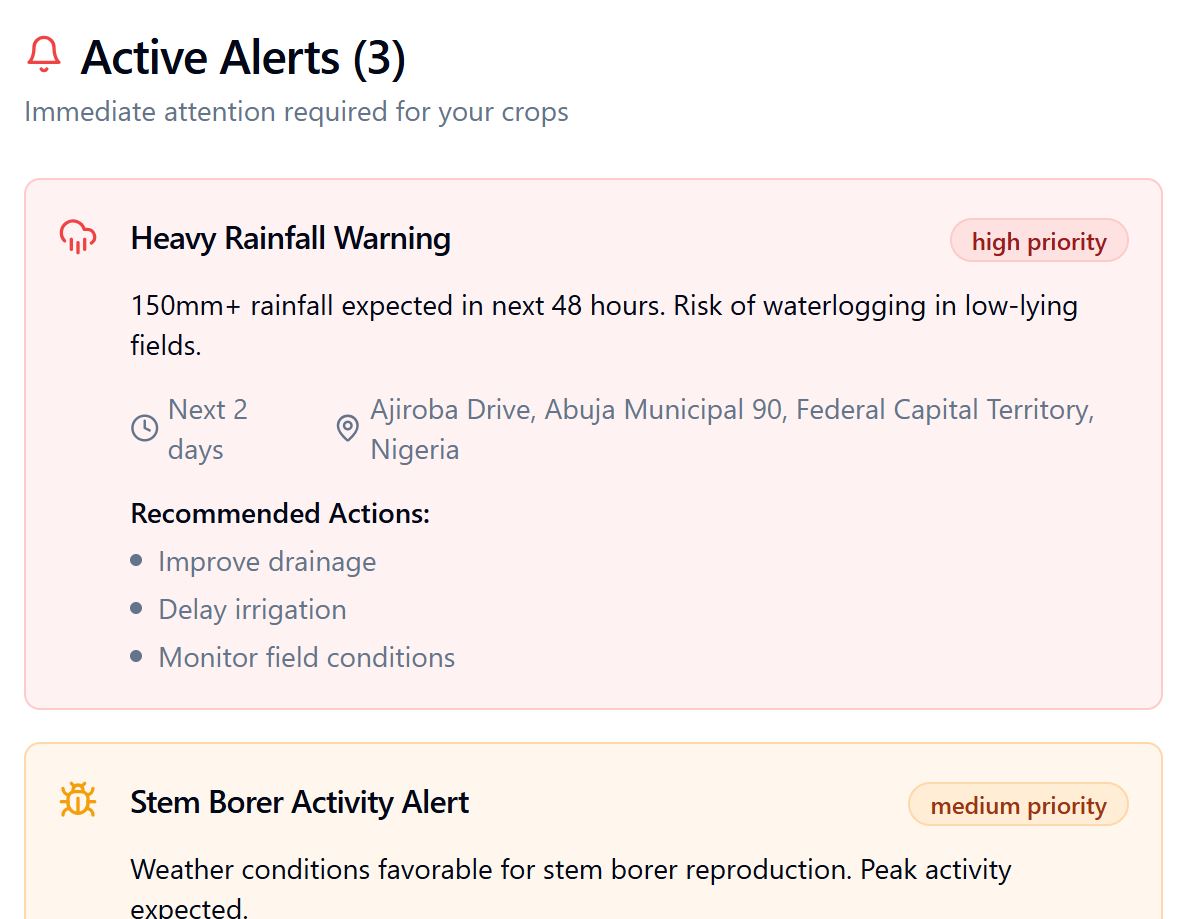Click the rain cloud warning icon
The width and height of the screenshot is (1189, 919).
[x=78, y=237]
